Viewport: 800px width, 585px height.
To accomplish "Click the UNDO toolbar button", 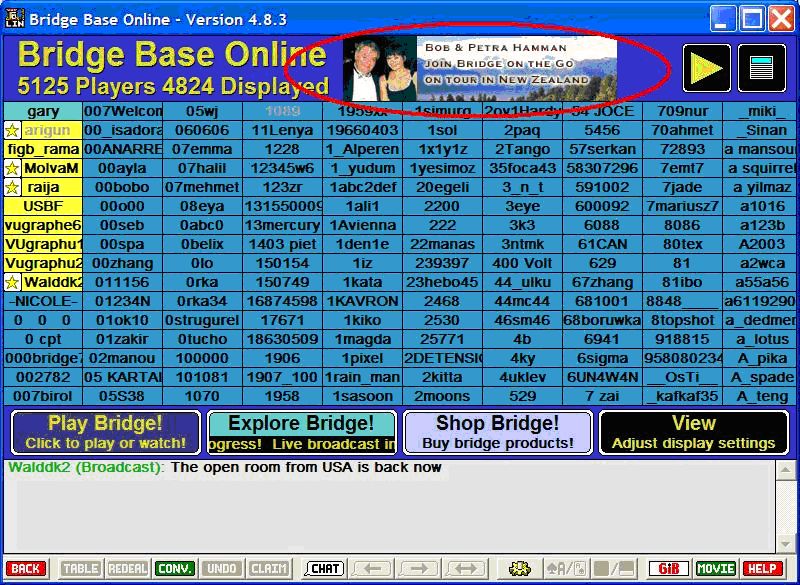I will pyautogui.click(x=221, y=568).
